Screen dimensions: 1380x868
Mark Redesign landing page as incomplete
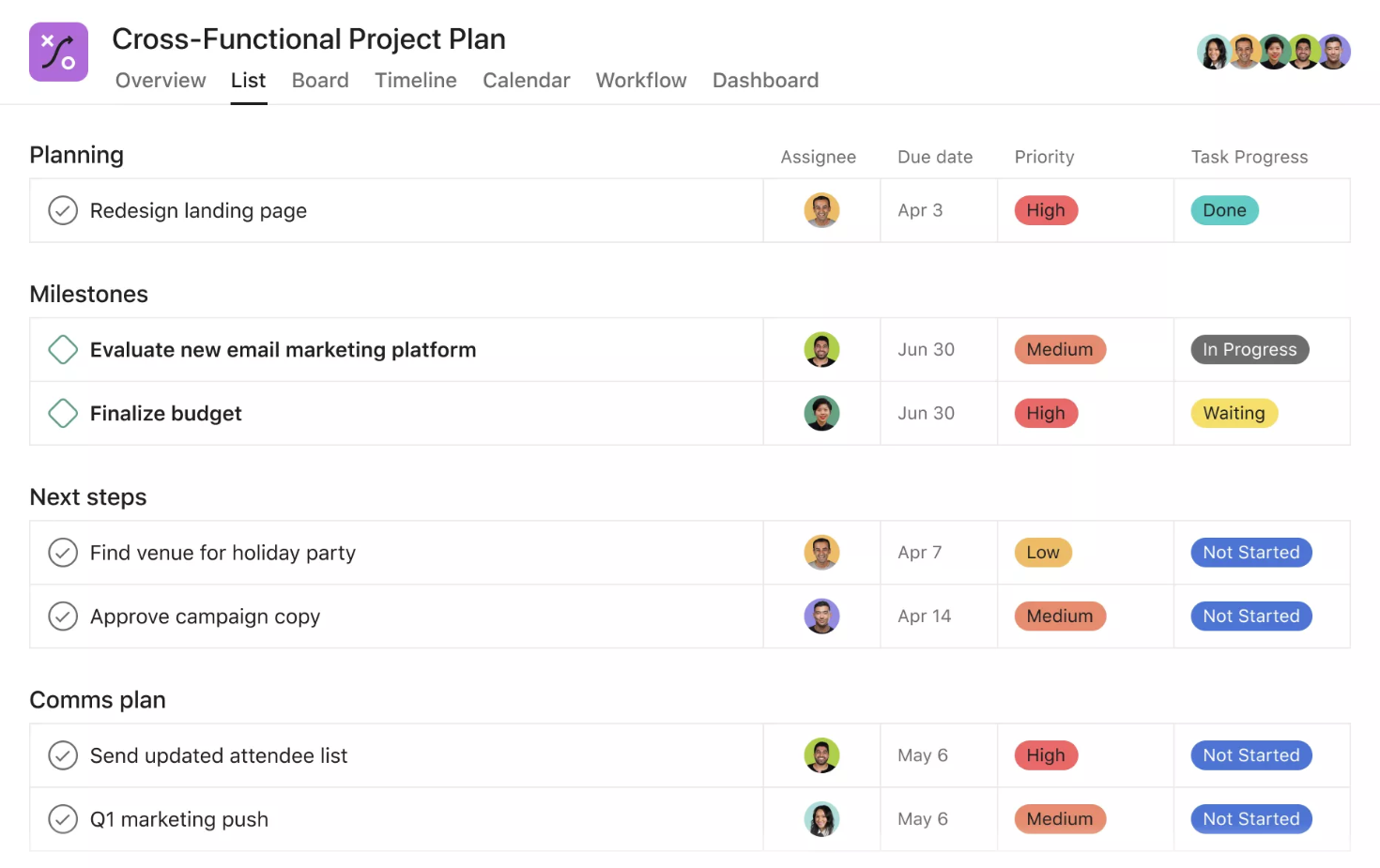tap(62, 210)
